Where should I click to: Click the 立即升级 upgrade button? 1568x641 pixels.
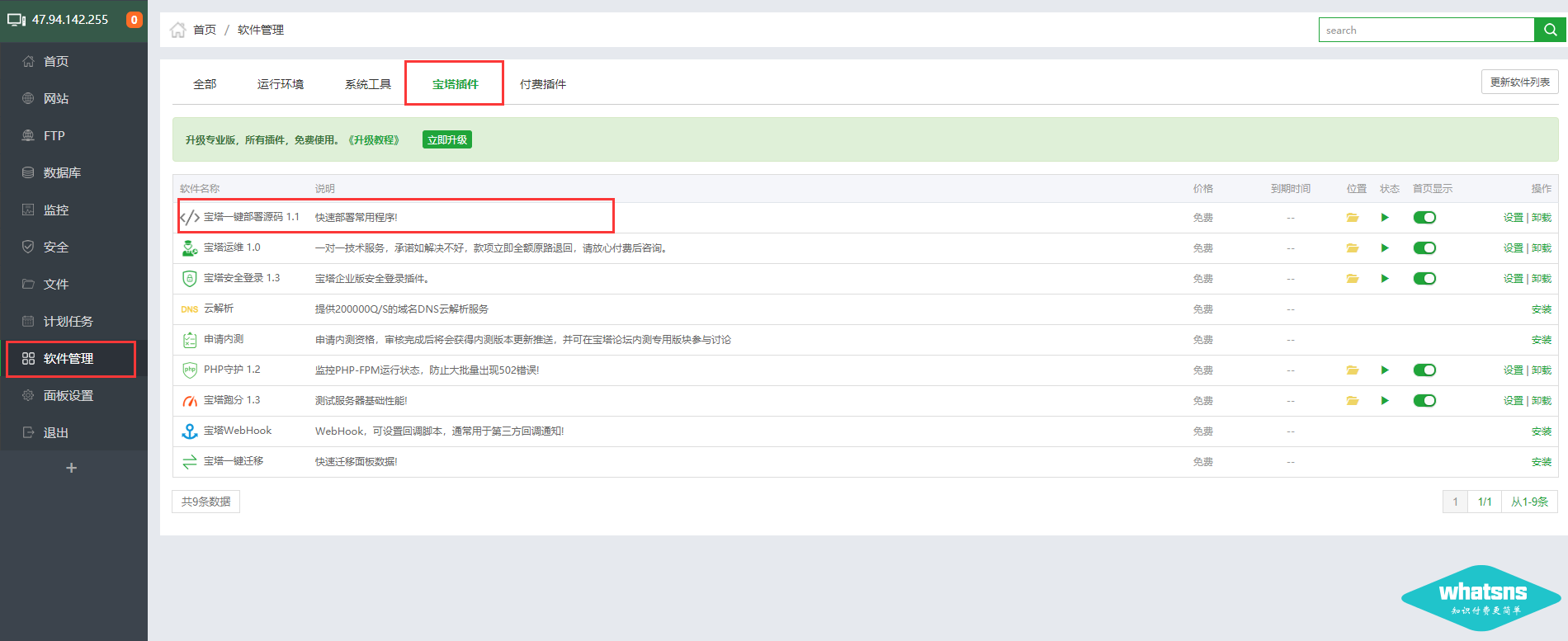click(x=446, y=140)
